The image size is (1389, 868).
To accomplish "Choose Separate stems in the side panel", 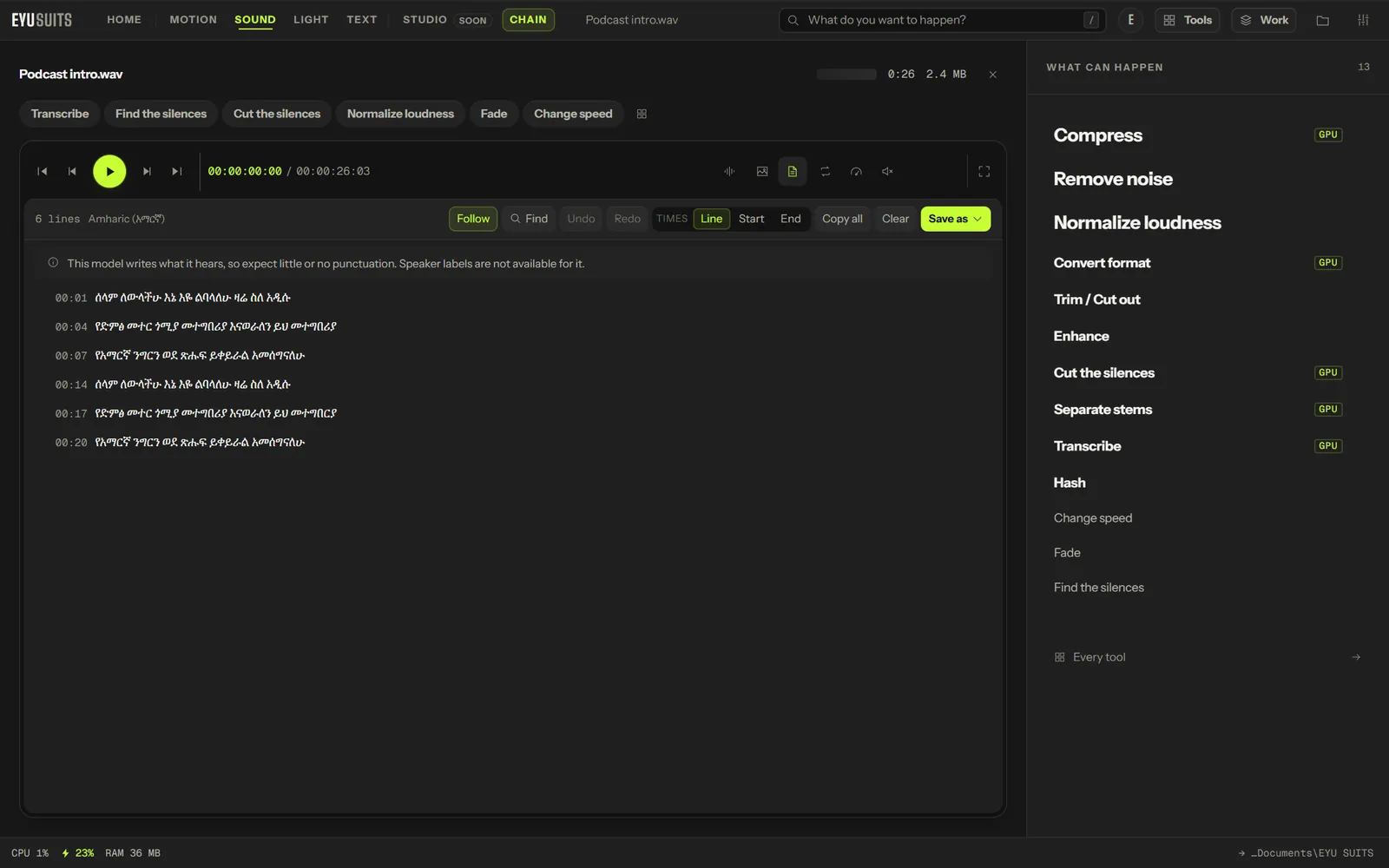I will point(1103,410).
